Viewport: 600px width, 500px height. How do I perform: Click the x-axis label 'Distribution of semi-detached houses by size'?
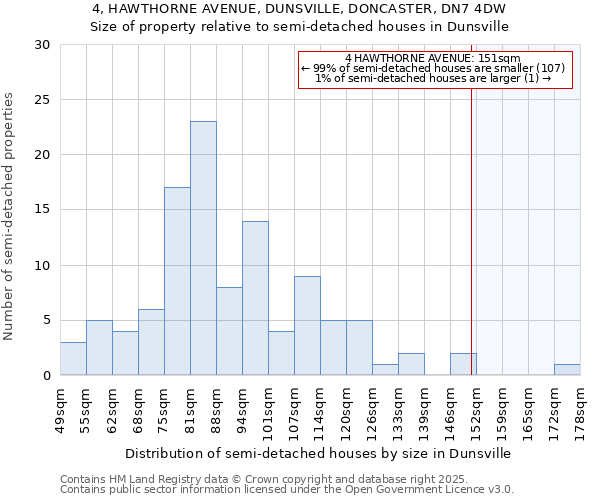click(x=317, y=453)
